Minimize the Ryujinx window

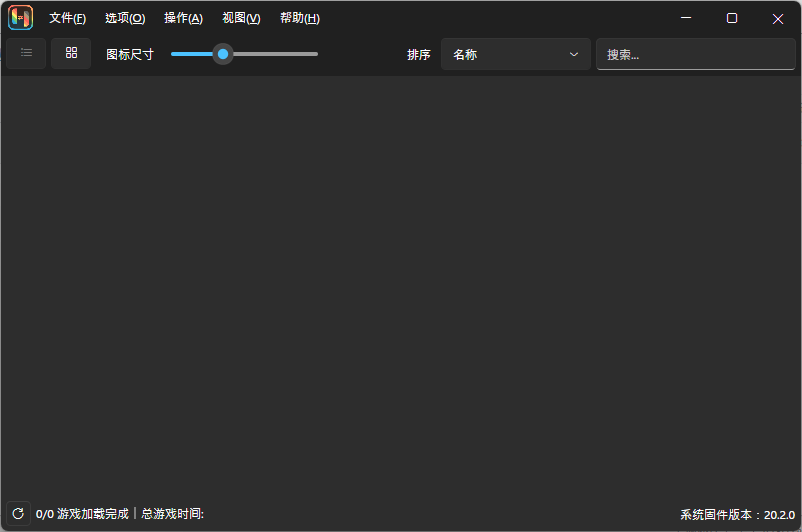[x=686, y=18]
